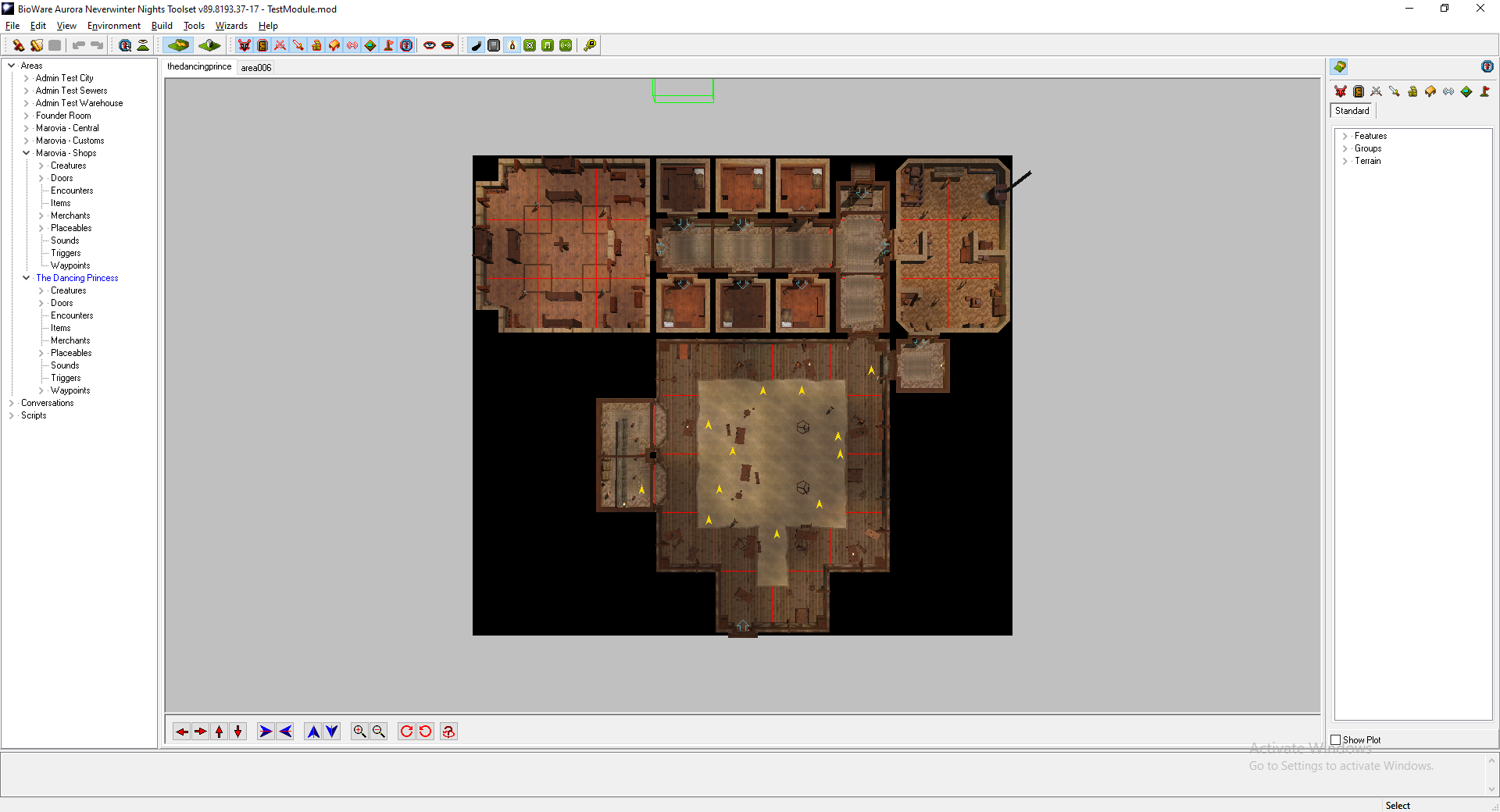The width and height of the screenshot is (1500, 812).
Task: Pan the area view right
Action: click(201, 732)
